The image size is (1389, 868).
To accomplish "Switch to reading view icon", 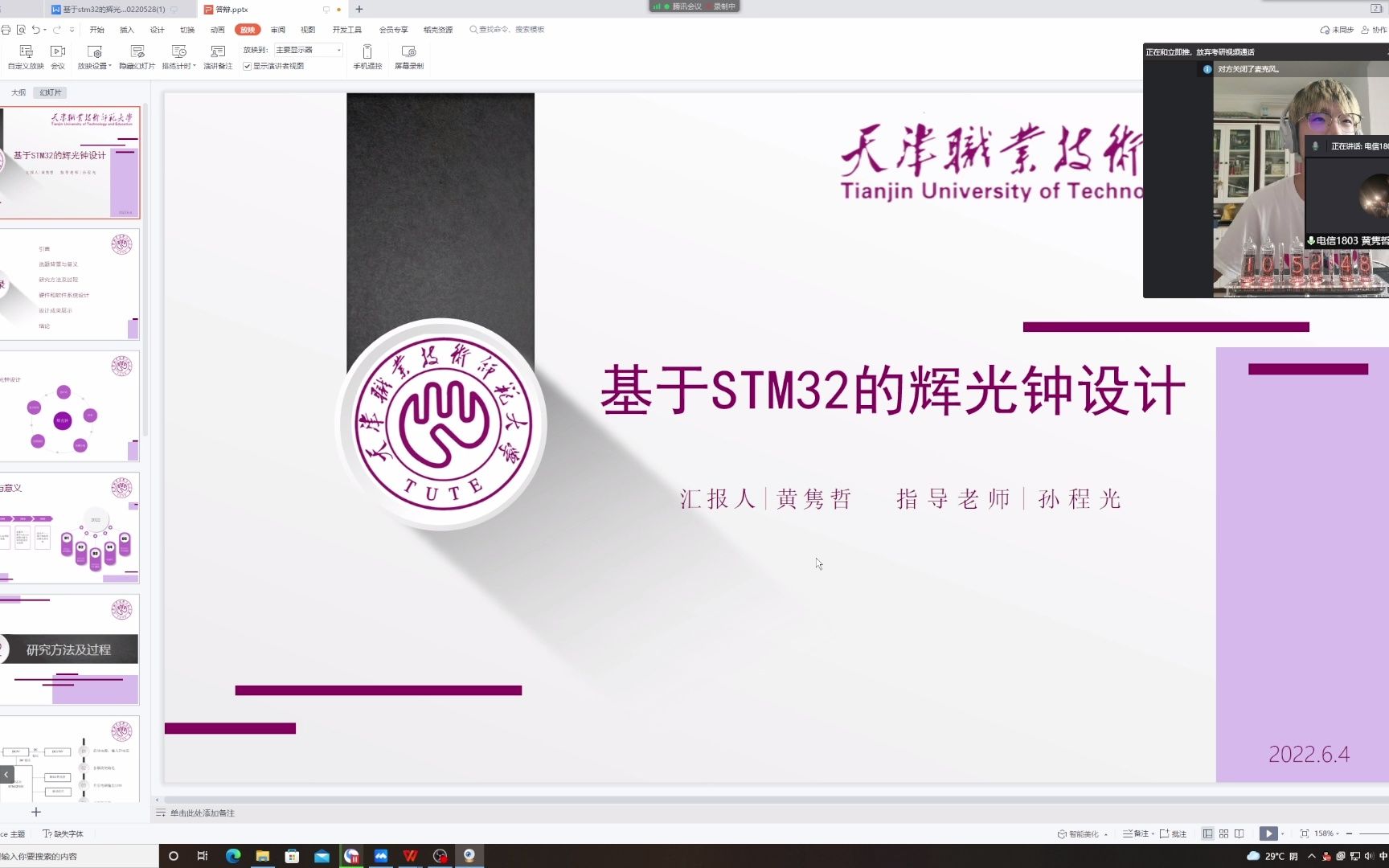I will point(1239,833).
